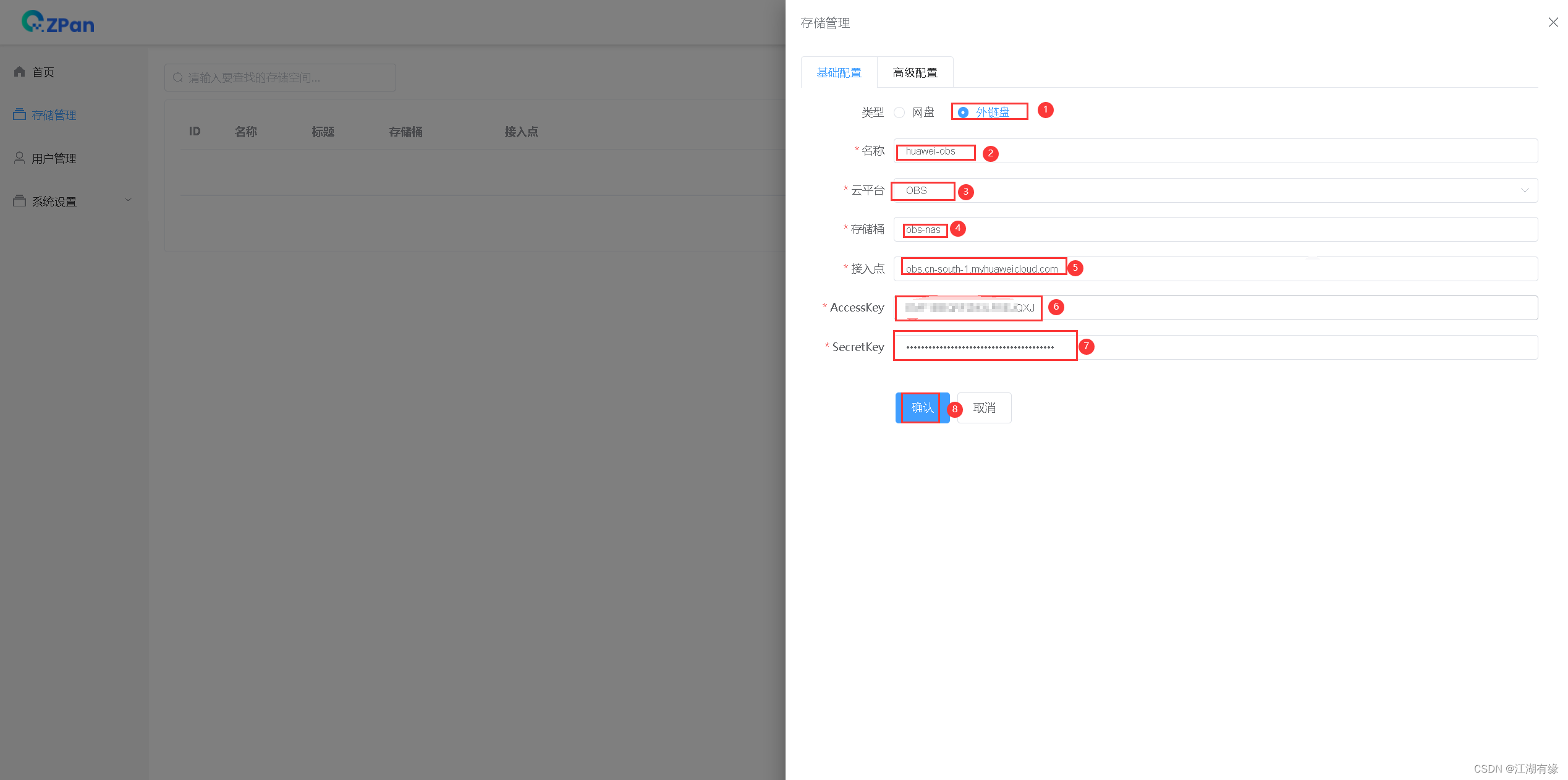The width and height of the screenshot is (1568, 780).
Task: Click the 类型 field label
Action: coord(873,112)
